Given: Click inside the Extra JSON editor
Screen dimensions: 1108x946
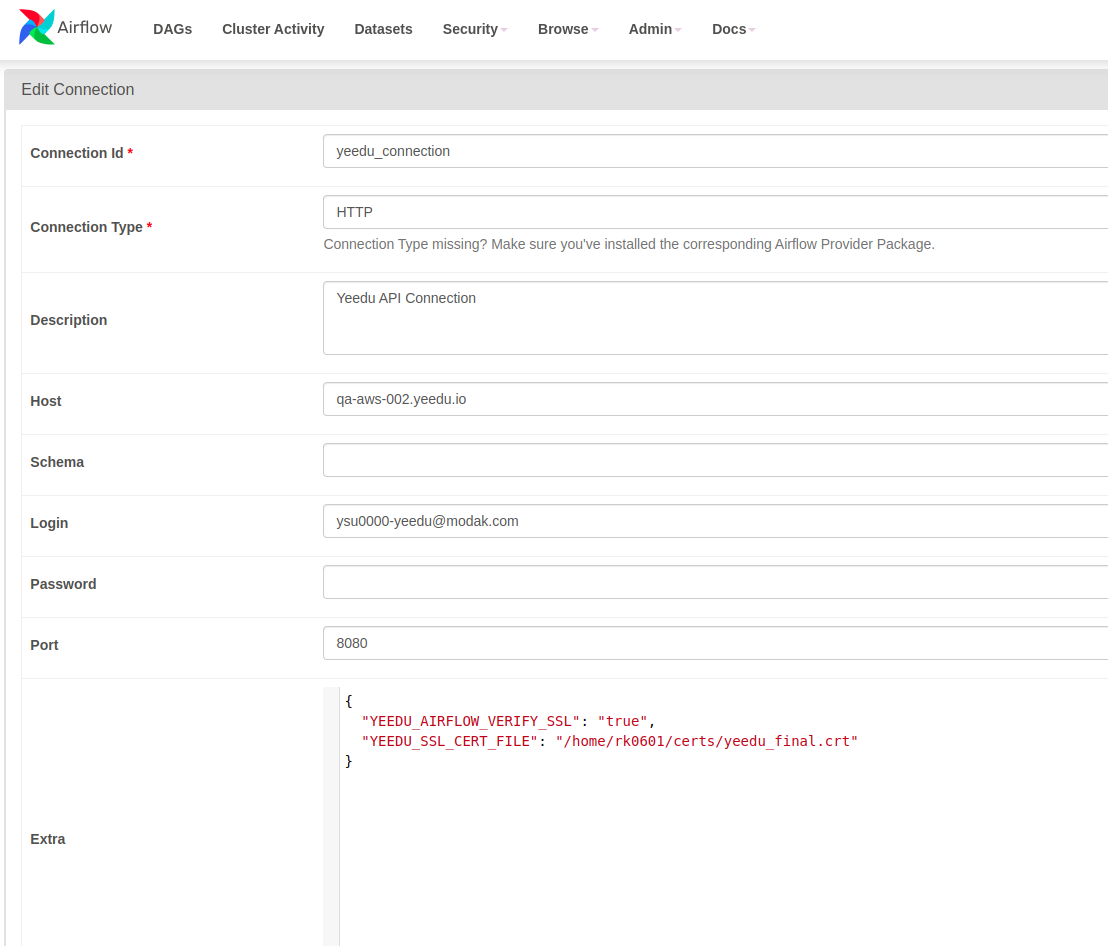Looking at the screenshot, I should coord(715,816).
